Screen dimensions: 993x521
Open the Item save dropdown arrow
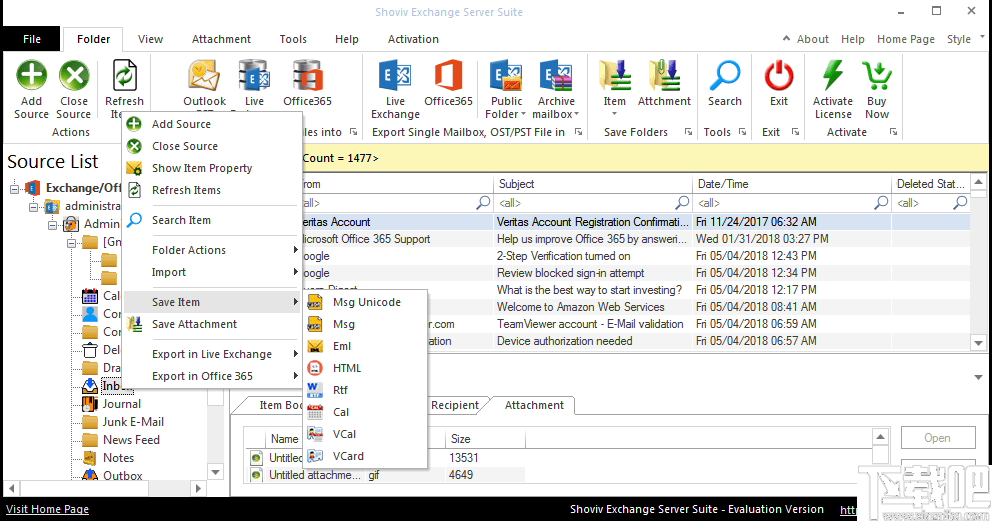[x=614, y=115]
